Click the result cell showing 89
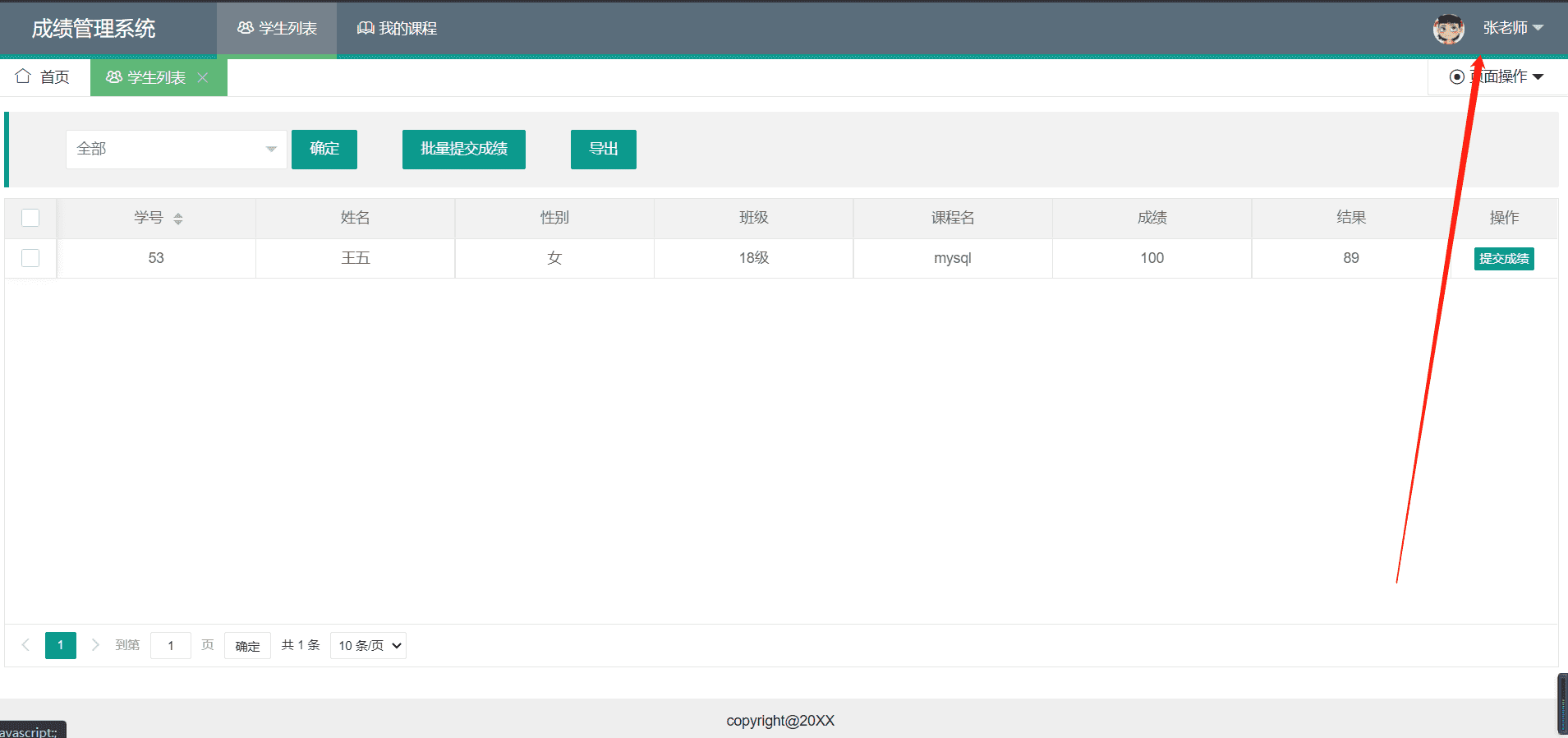The image size is (1568, 738). tap(1351, 258)
